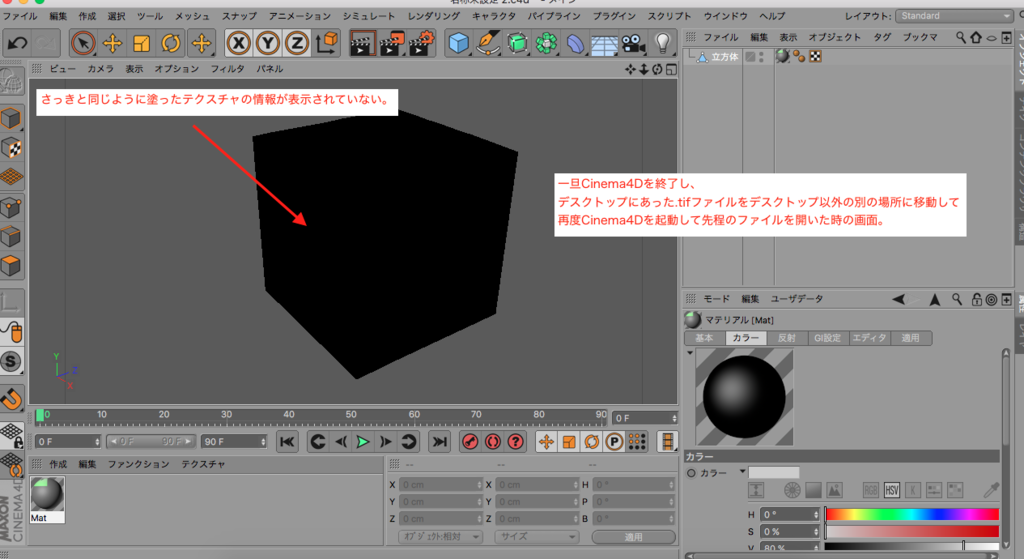
Task: Add a Camera object
Action: [x=633, y=44]
